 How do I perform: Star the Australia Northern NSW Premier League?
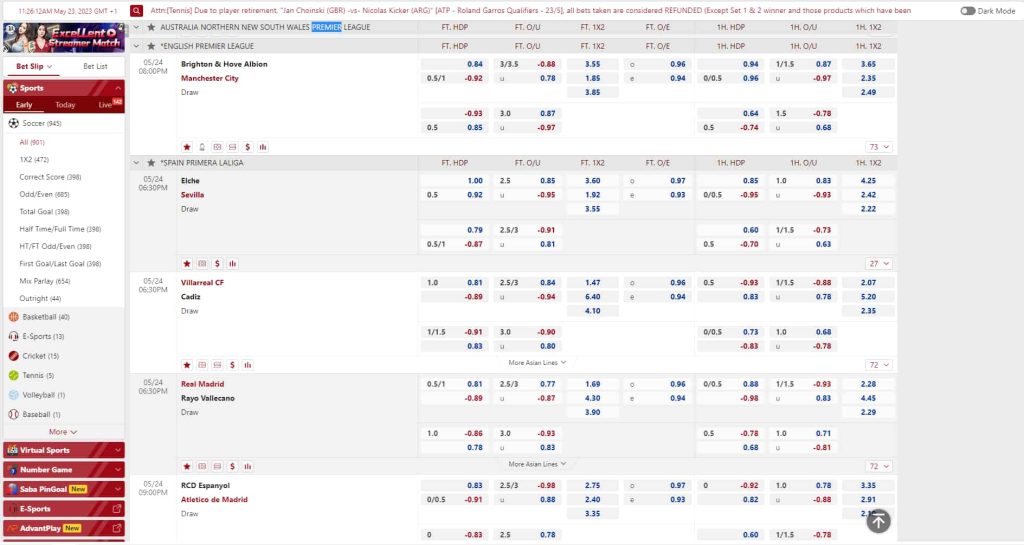pos(151,27)
